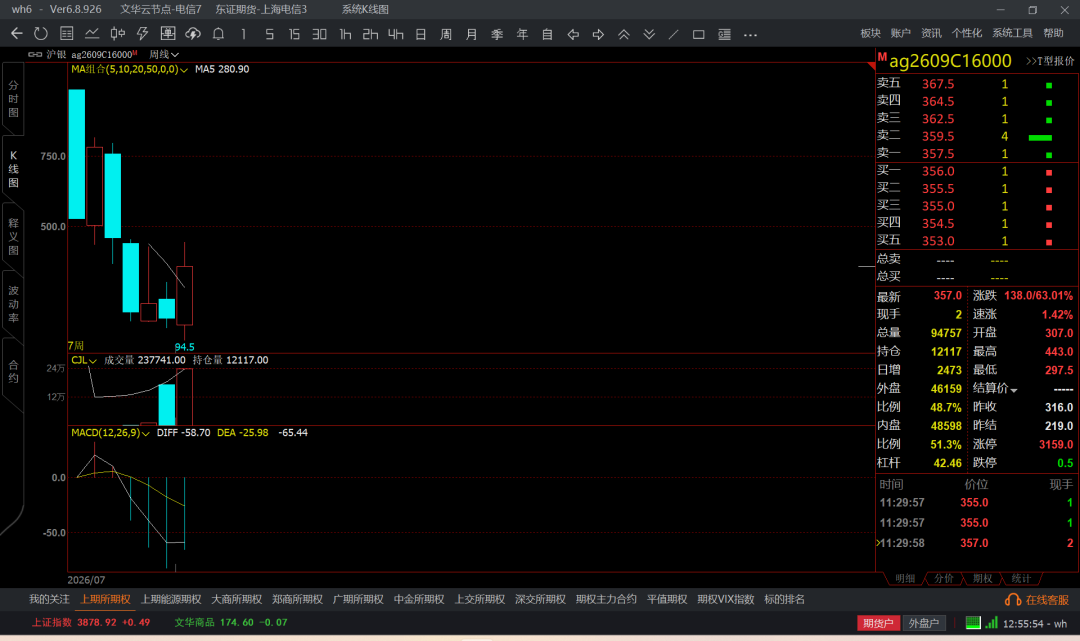The height and width of the screenshot is (641, 1080).
Task: Select the 15-minute period
Action: point(294,34)
